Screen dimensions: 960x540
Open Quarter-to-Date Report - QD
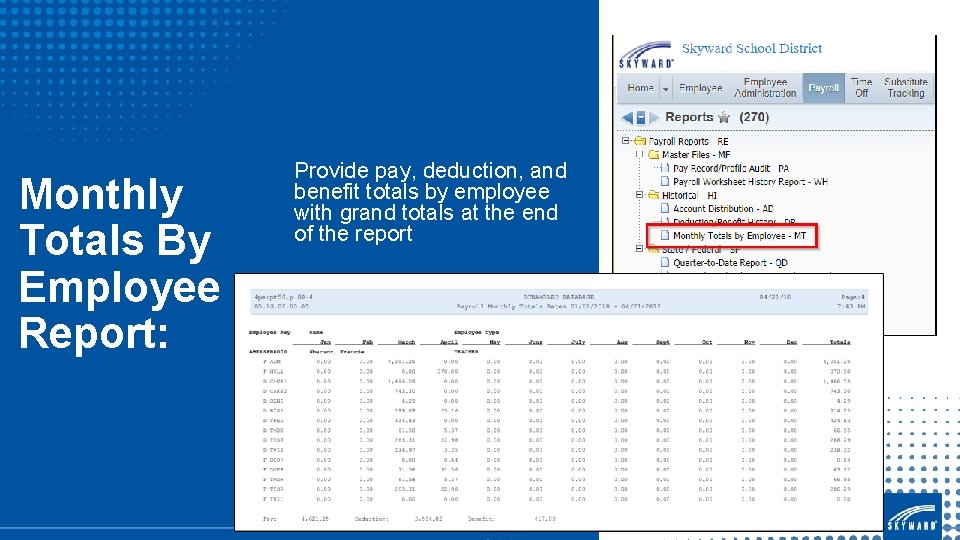pos(730,262)
